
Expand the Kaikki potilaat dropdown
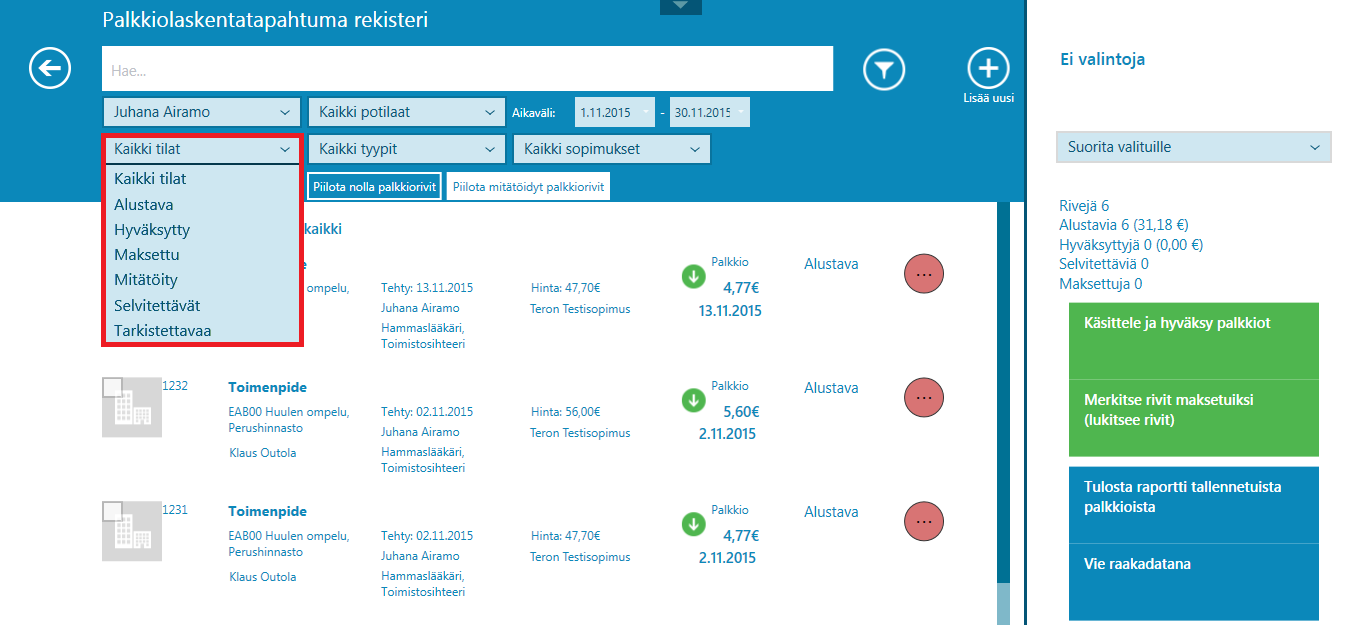(x=406, y=112)
